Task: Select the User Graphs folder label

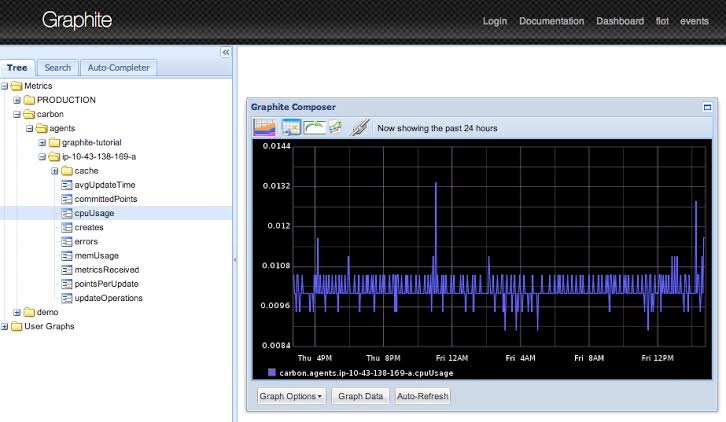Action: pos(49,327)
